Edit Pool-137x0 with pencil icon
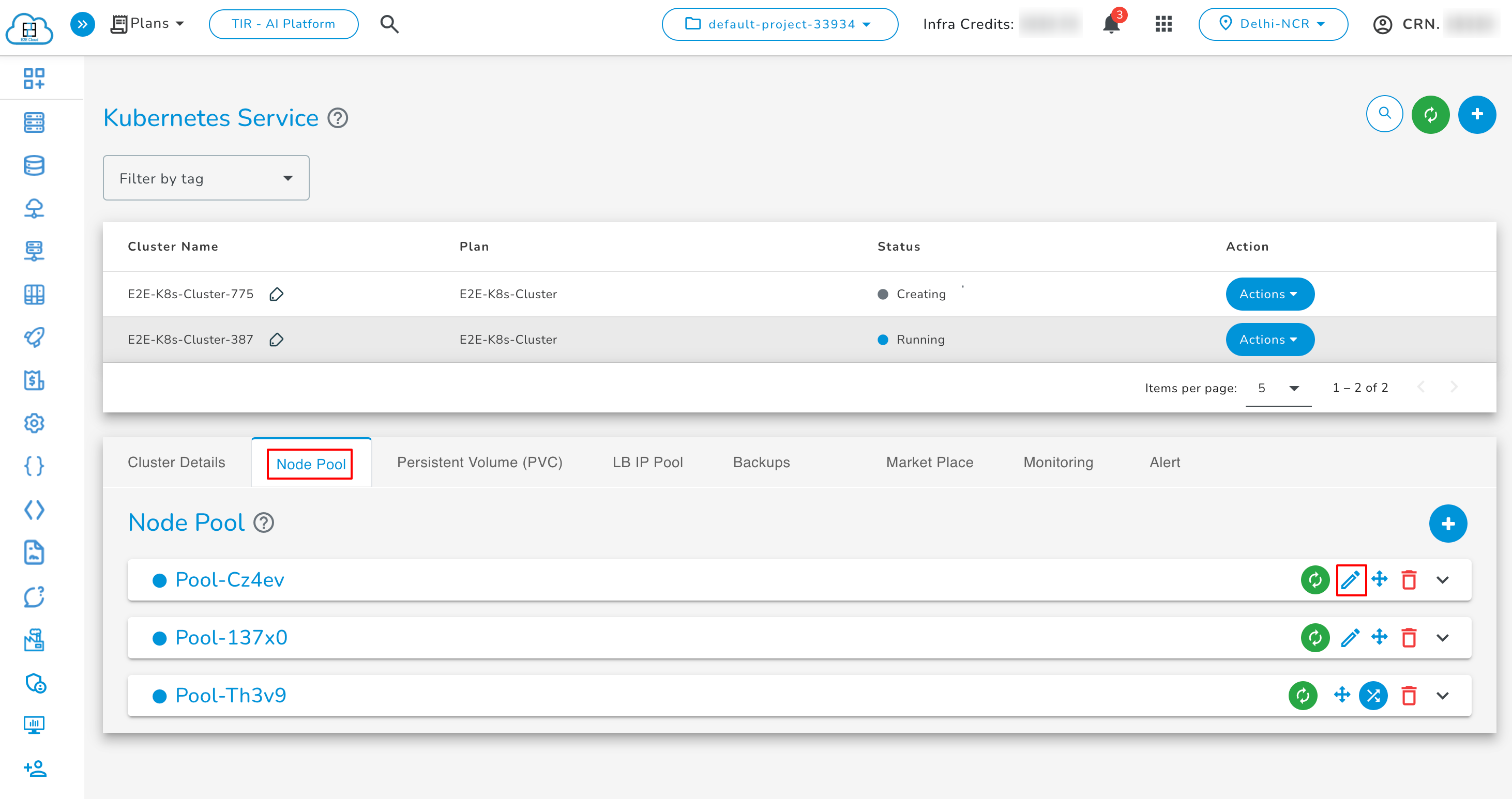Image resolution: width=1512 pixels, height=799 pixels. [1351, 638]
